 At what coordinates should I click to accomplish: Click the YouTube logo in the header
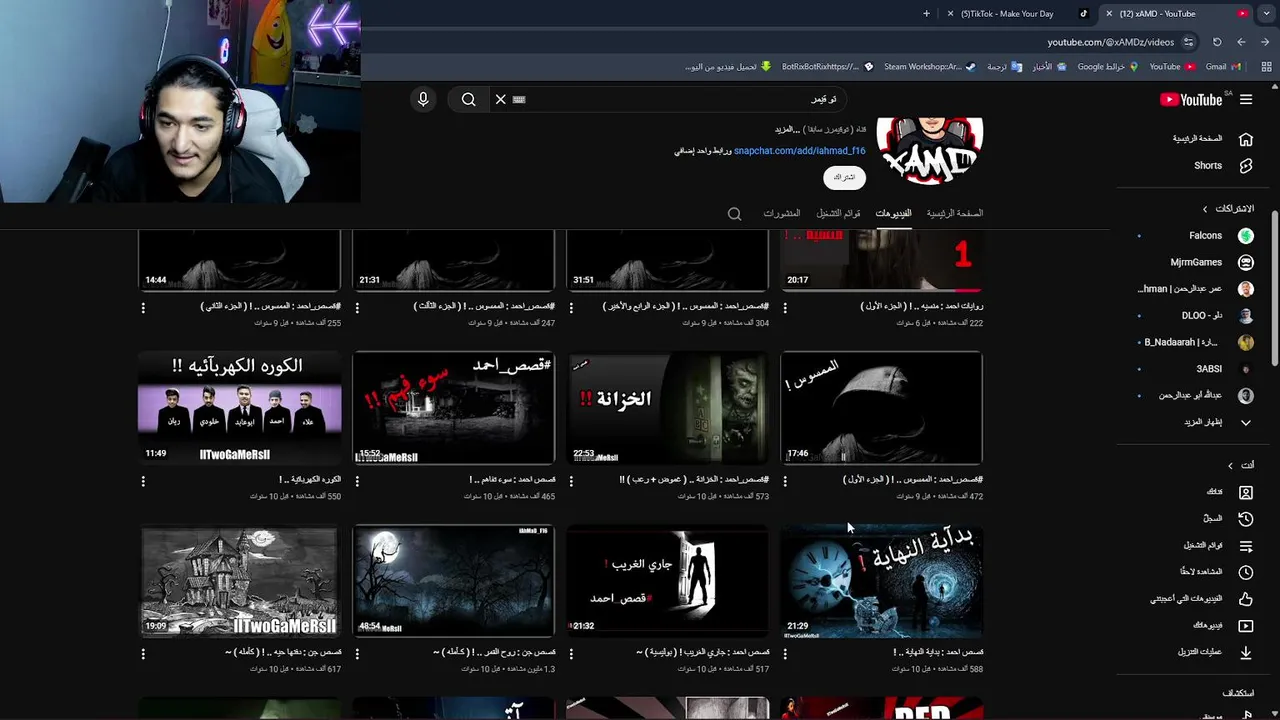pyautogui.click(x=1191, y=99)
